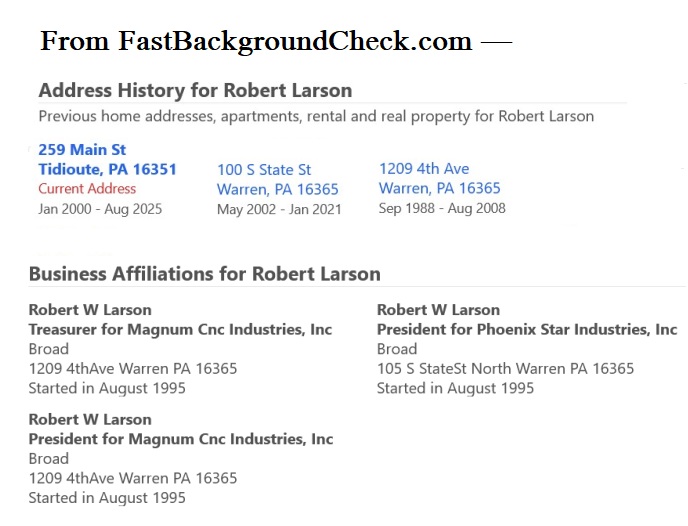Open the 100 S State St link
This screenshot has height=526, width=688.
pyautogui.click(x=264, y=169)
